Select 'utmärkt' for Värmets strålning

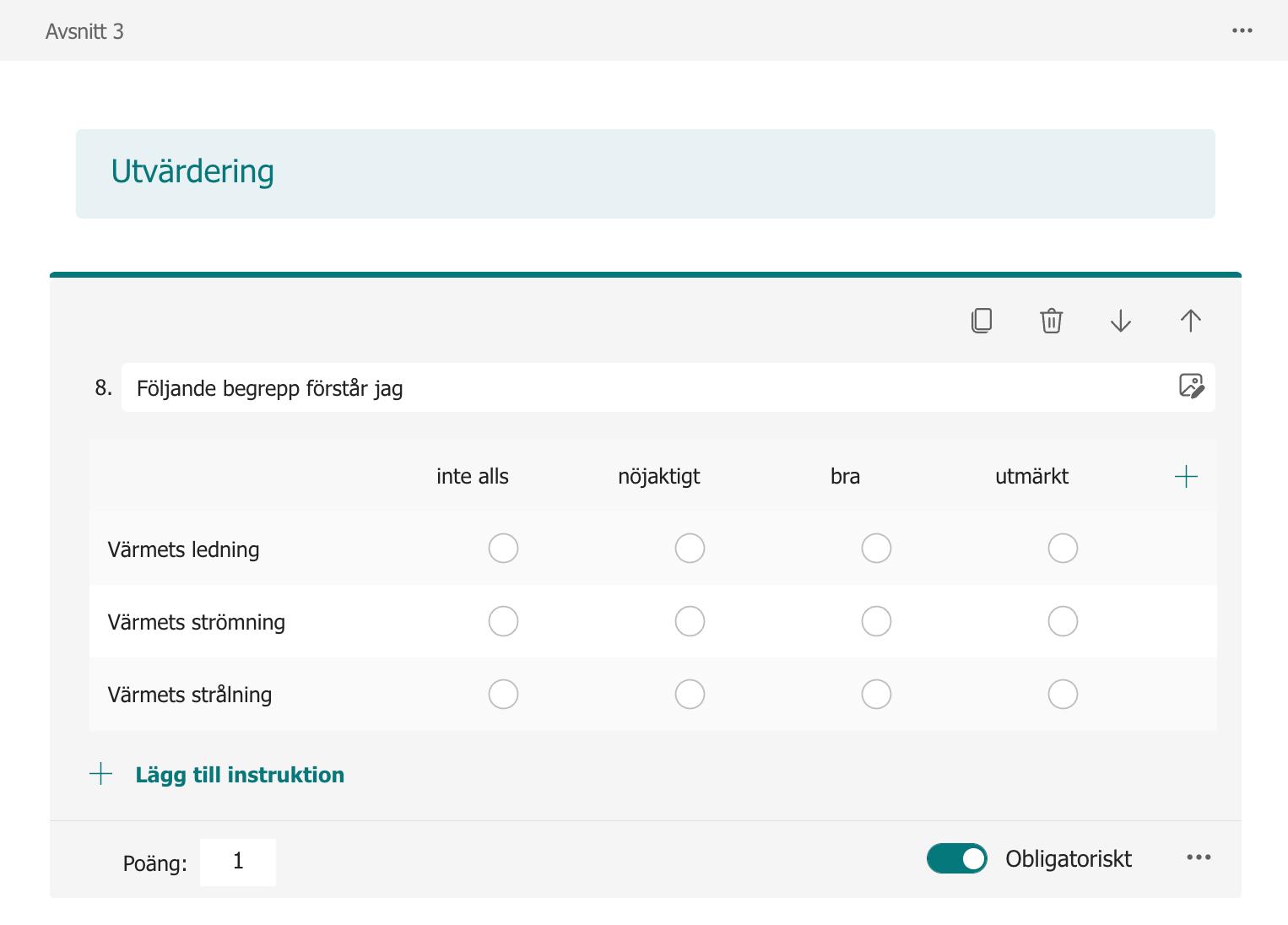click(x=1063, y=695)
